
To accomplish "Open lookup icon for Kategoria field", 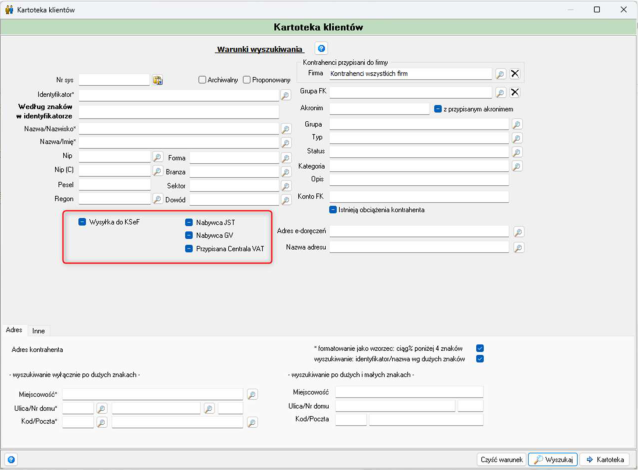I will (517, 166).
